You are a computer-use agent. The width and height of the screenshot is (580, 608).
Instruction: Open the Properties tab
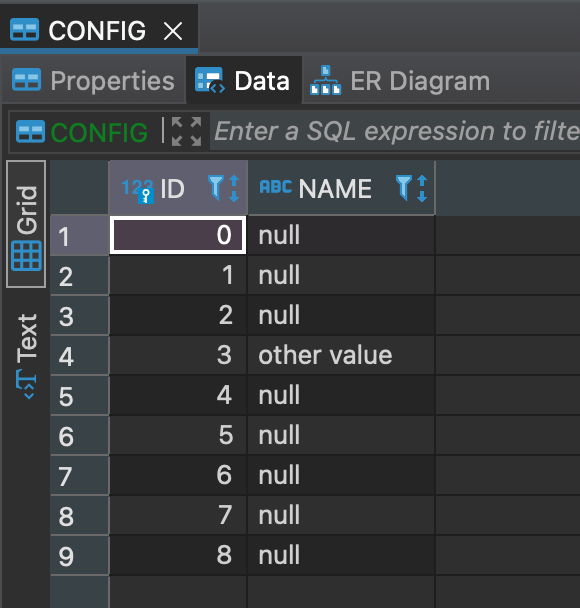93,81
